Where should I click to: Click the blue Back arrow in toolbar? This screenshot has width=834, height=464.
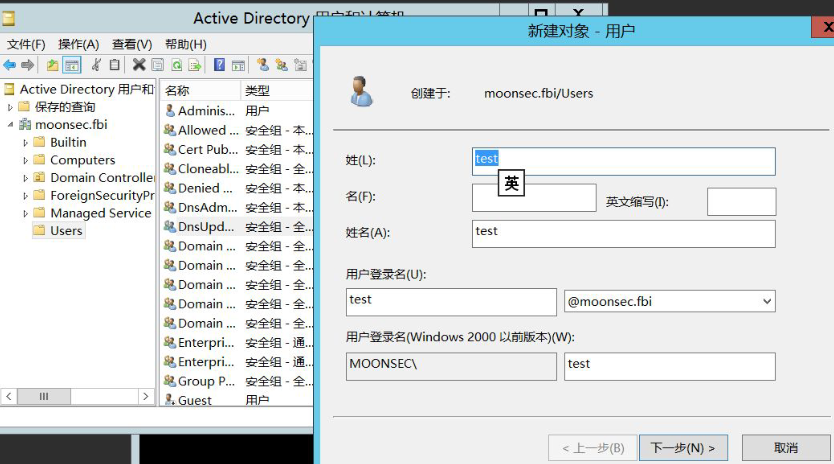point(10,65)
